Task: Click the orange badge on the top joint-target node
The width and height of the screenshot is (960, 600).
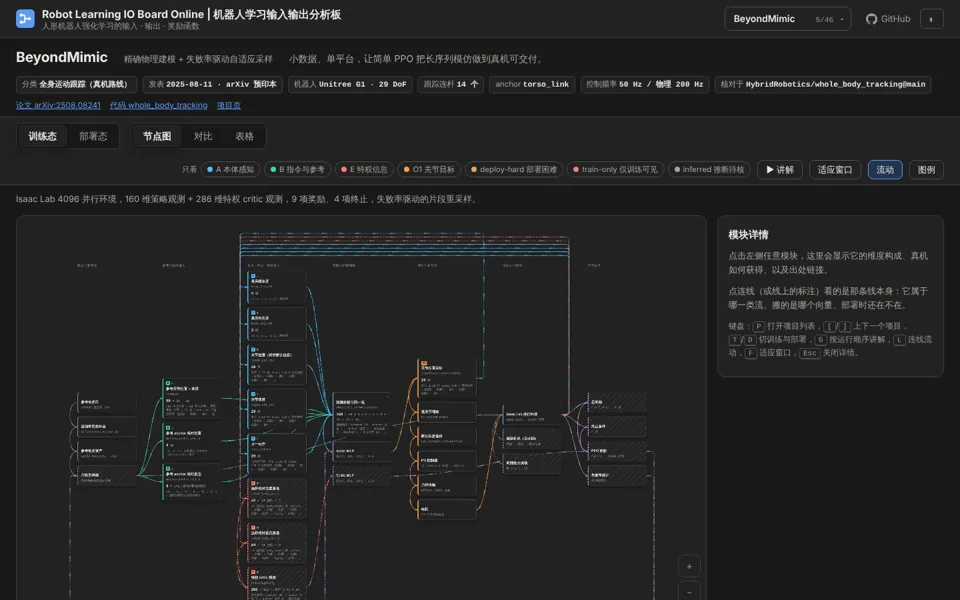Action: (424, 363)
